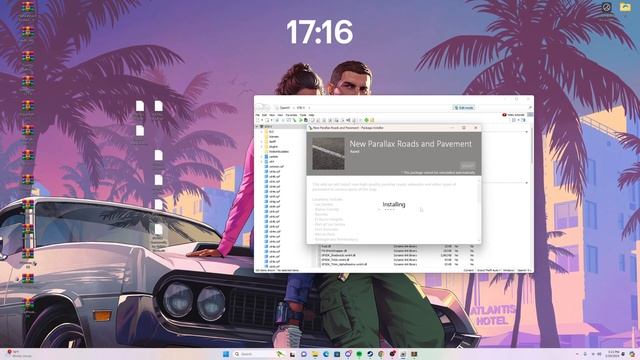Collapse the GTA V root tree node
Screen dimensions: 640x360
(257, 127)
